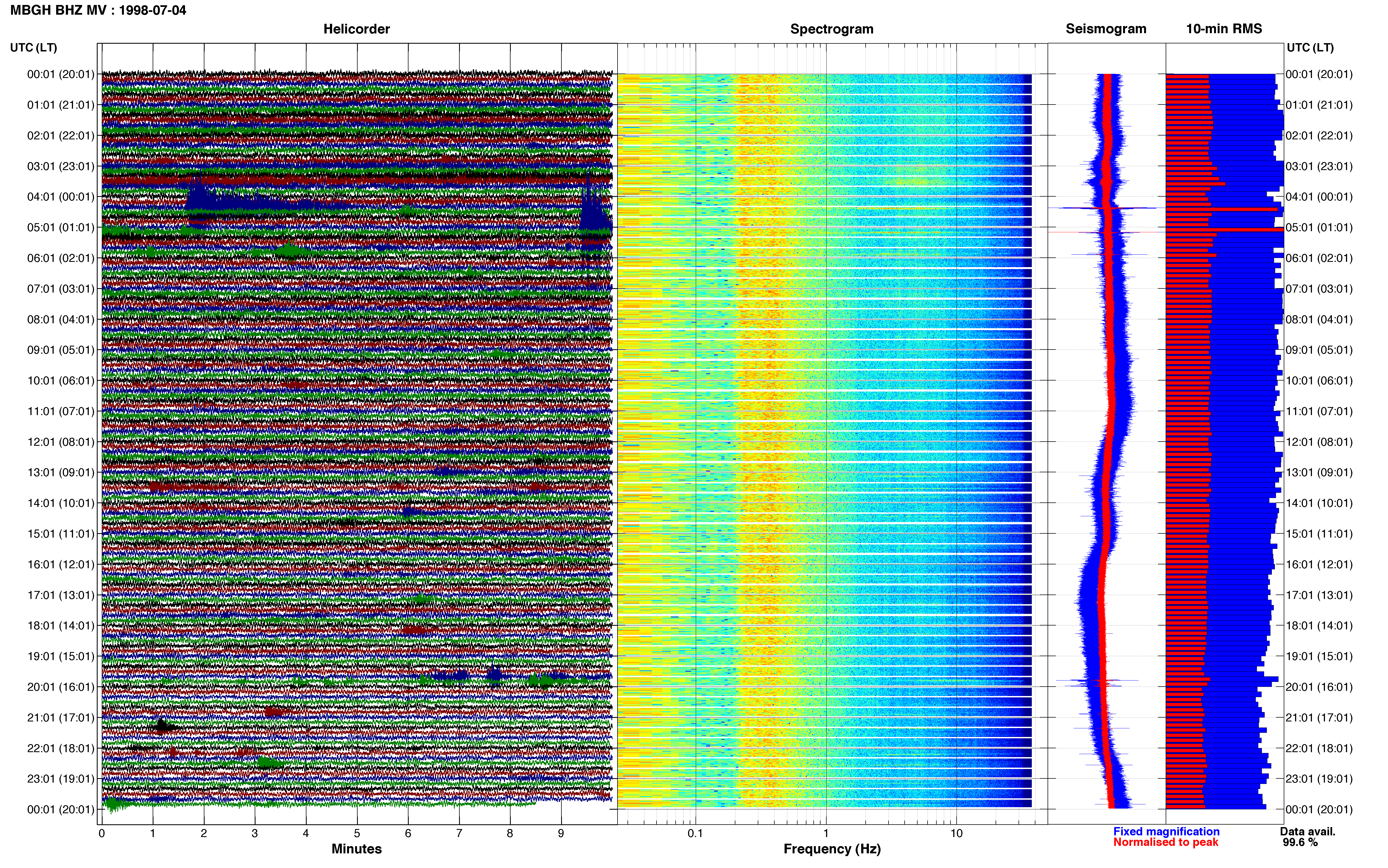
Task: Click frequency tick label '0.1'
Action: 695,833
